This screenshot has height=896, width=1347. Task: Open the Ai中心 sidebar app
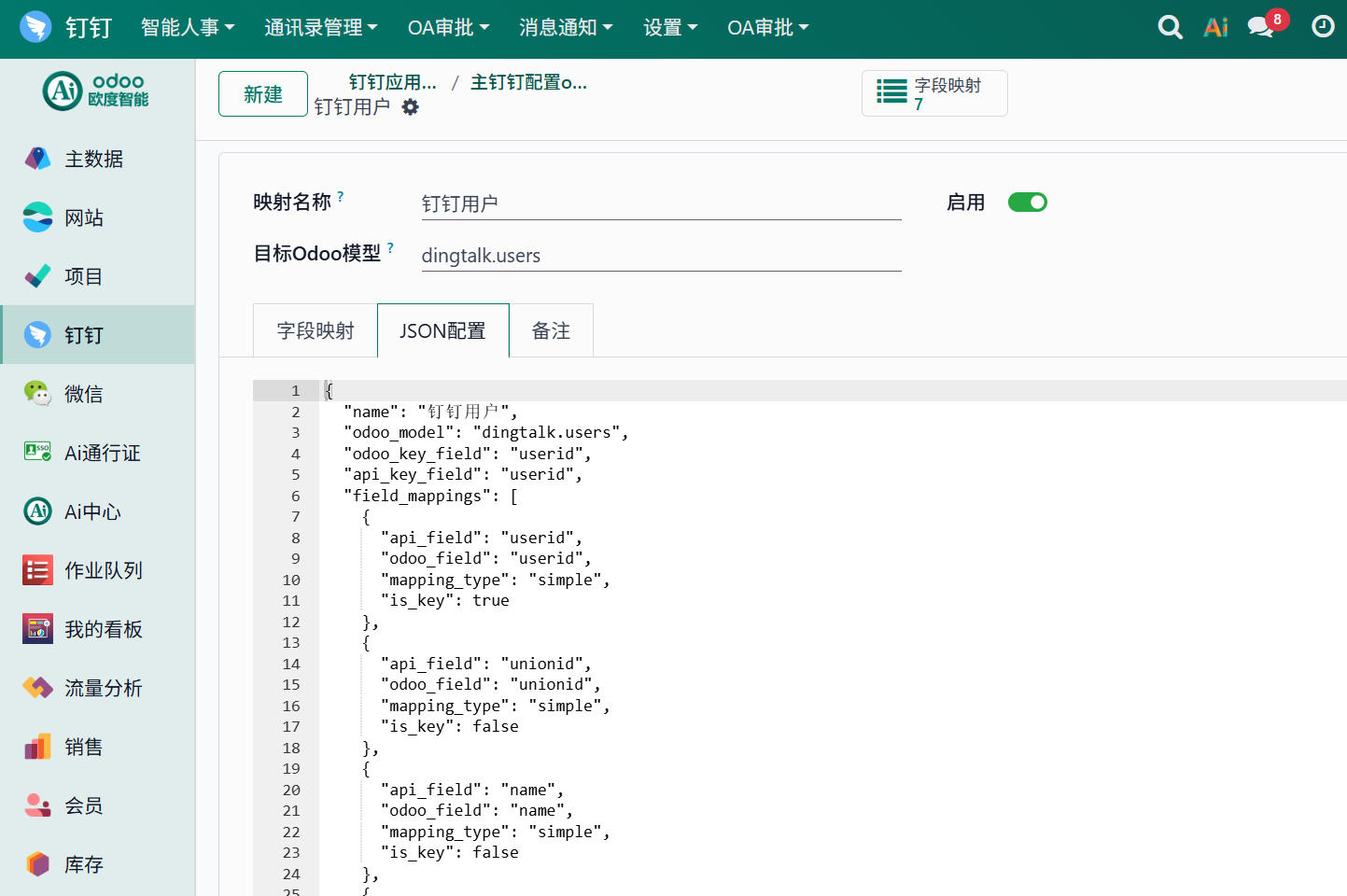pos(97,511)
